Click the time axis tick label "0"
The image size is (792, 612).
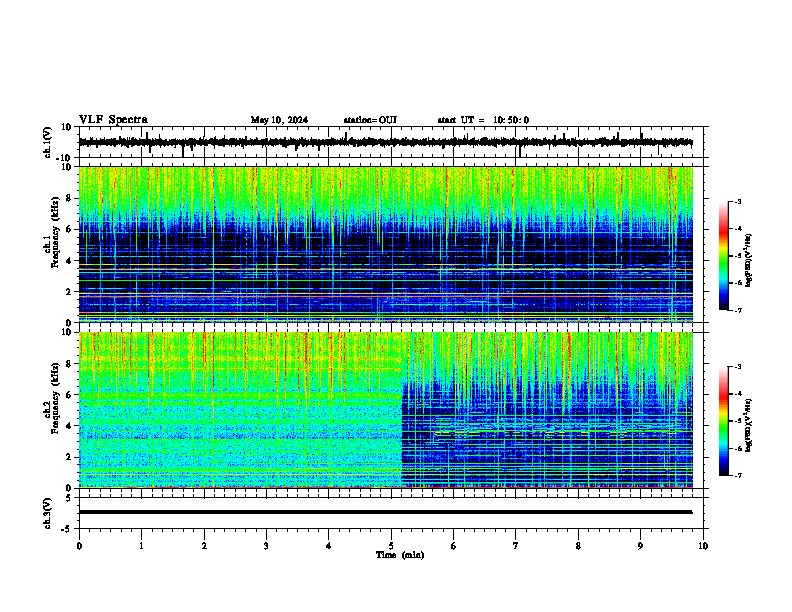tap(79, 546)
